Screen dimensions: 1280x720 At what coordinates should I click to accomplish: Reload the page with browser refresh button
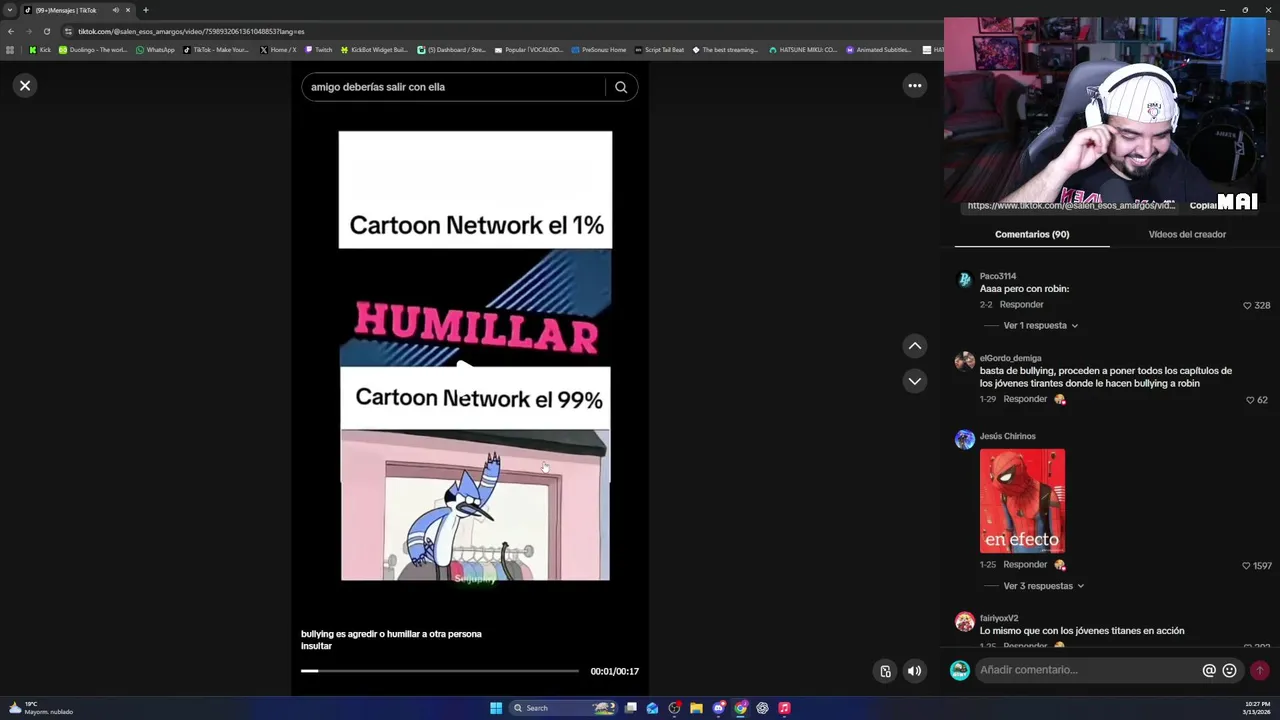46,31
